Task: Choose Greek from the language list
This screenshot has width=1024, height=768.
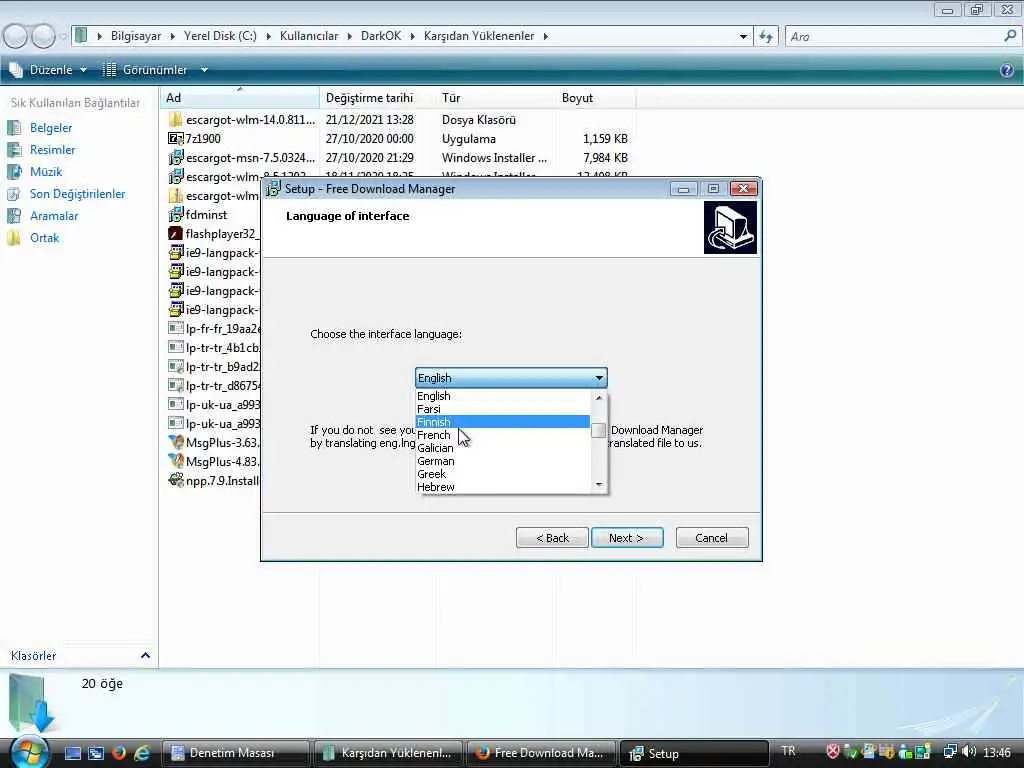Action: coord(502,474)
